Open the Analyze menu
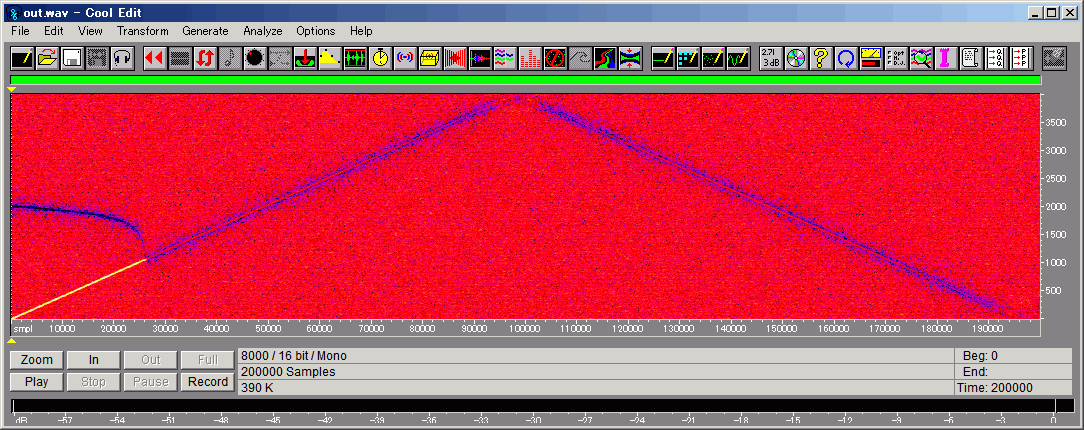 click(263, 31)
